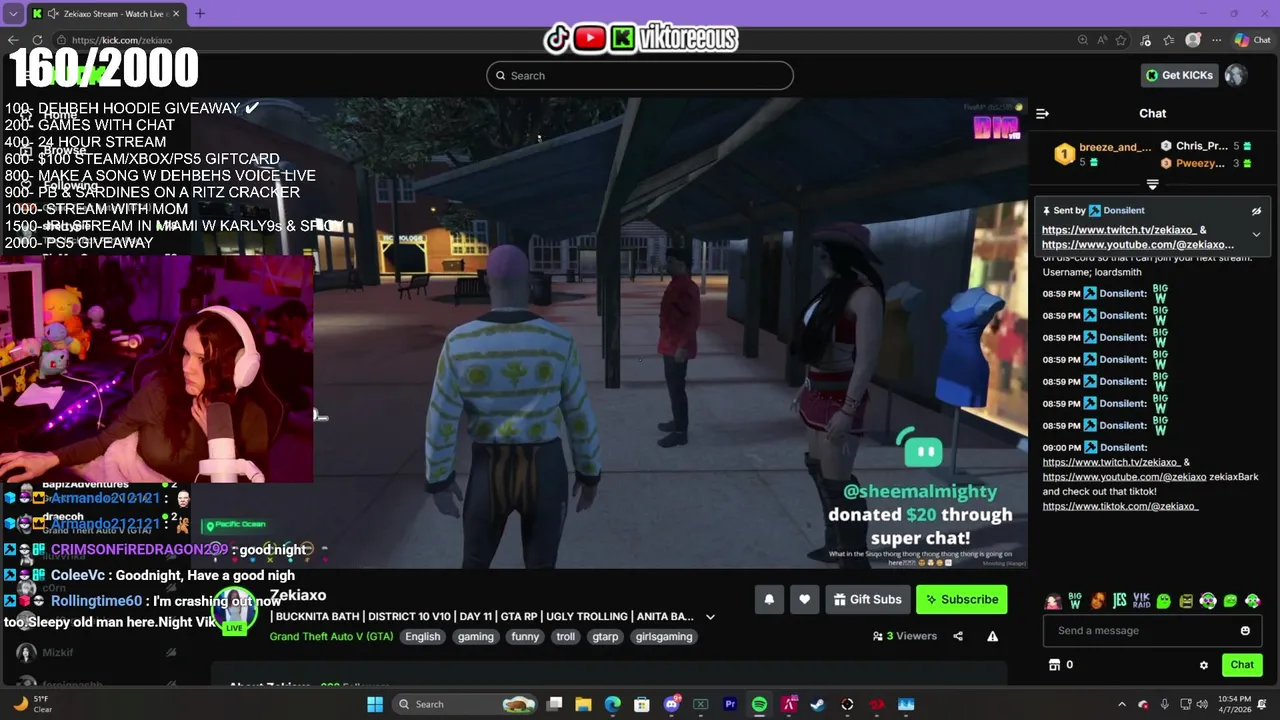Insert the BIG W emote from quick bar
Viewport: 1280px width, 720px height.
point(1075,601)
